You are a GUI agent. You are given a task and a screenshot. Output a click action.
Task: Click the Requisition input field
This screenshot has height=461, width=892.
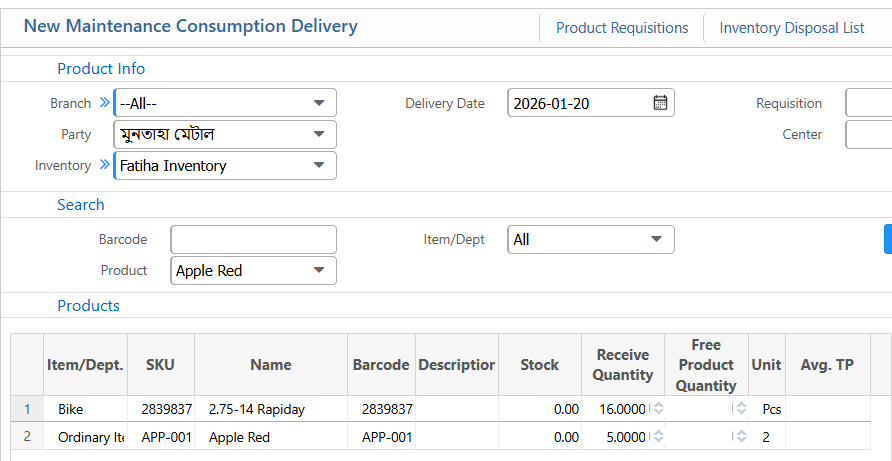click(x=868, y=103)
